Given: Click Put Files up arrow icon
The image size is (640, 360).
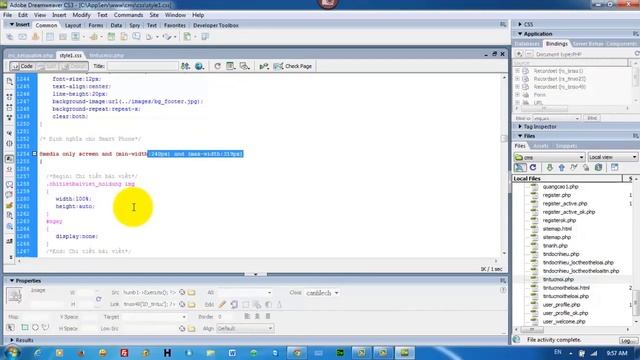Looking at the screenshot, I should (x=562, y=168).
